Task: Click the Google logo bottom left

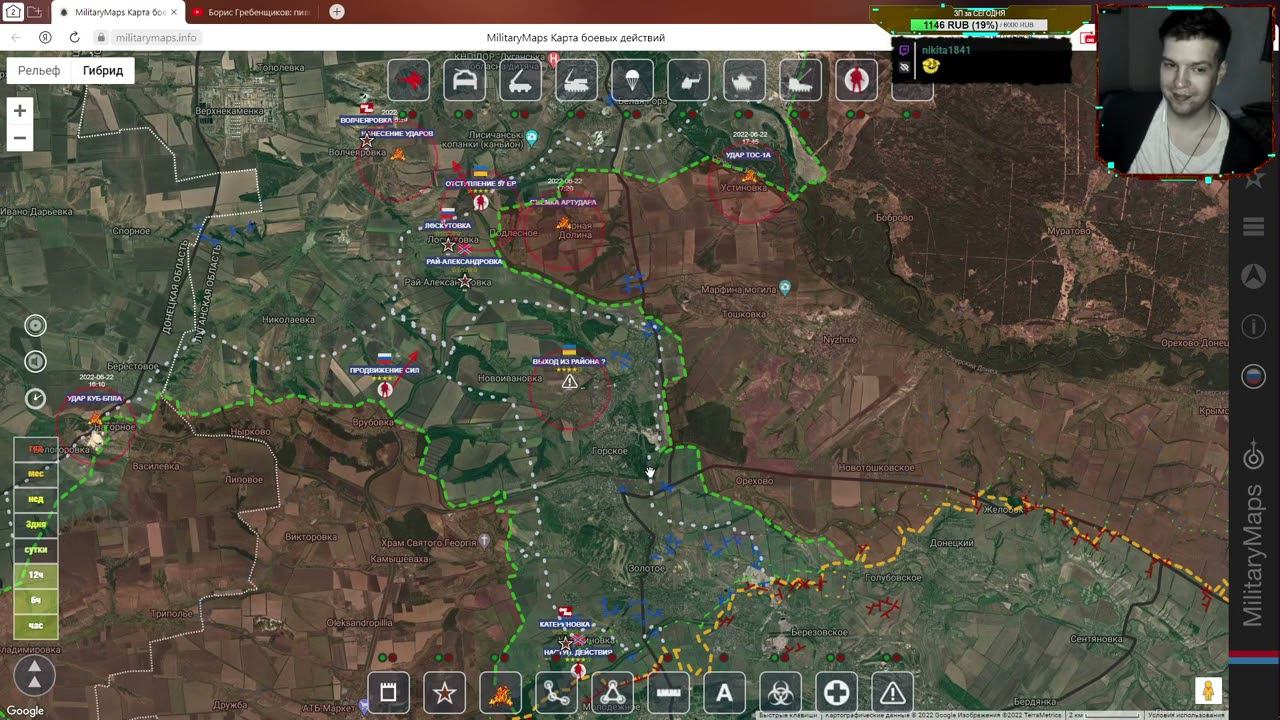Action: click(25, 711)
